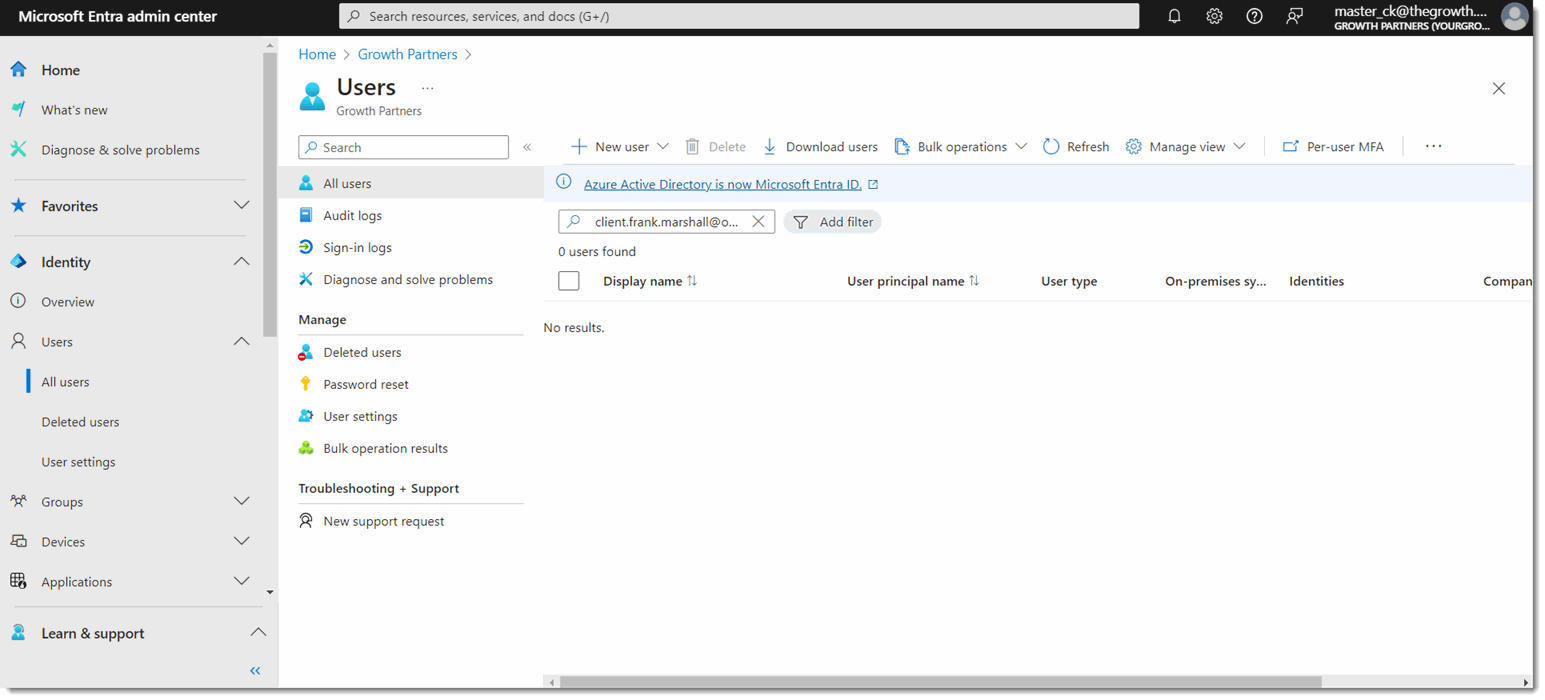Open the New user dropdown

[x=620, y=147]
